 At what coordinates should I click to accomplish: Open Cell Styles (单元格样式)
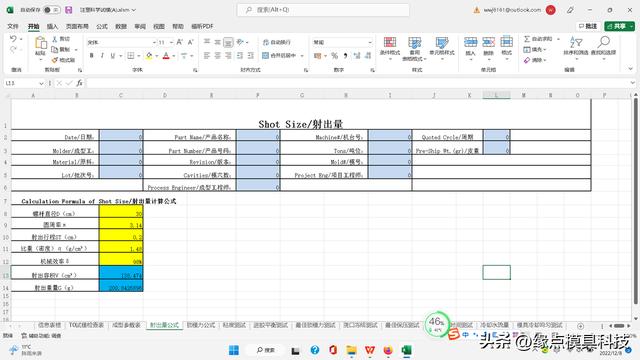[x=442, y=48]
